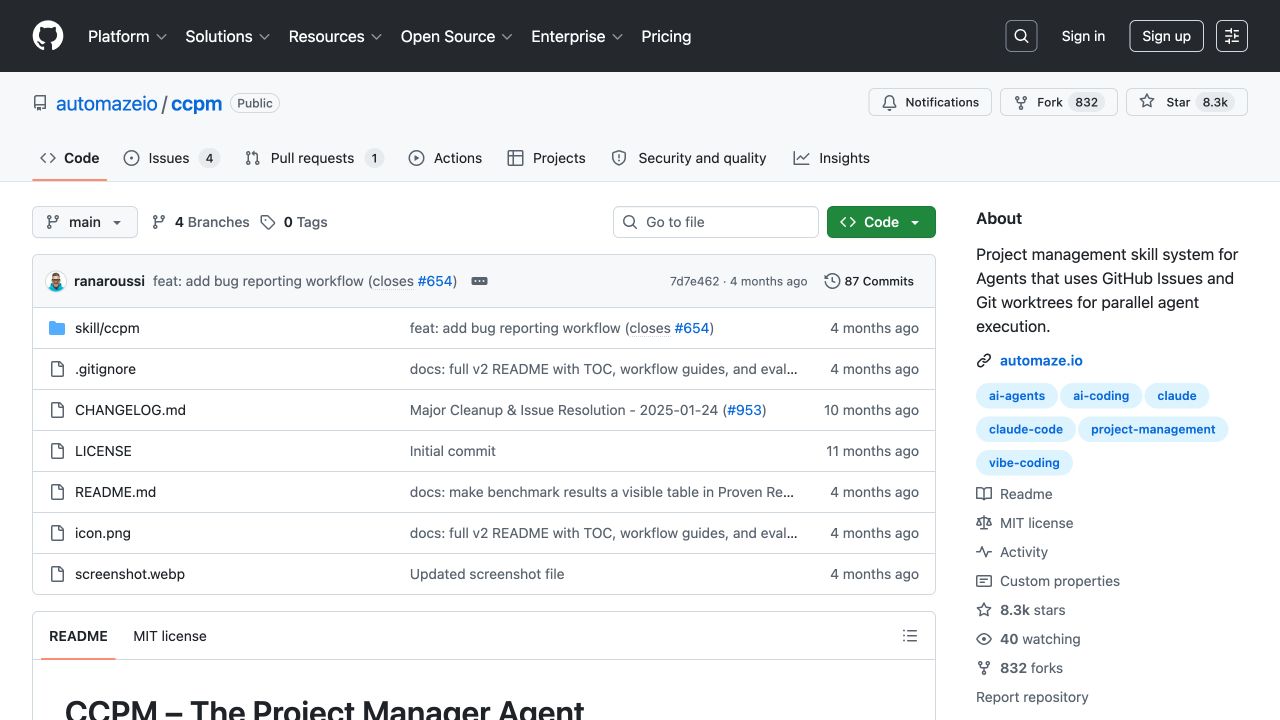
Task: Click the pulse icon beside Activity
Action: pos(984,552)
